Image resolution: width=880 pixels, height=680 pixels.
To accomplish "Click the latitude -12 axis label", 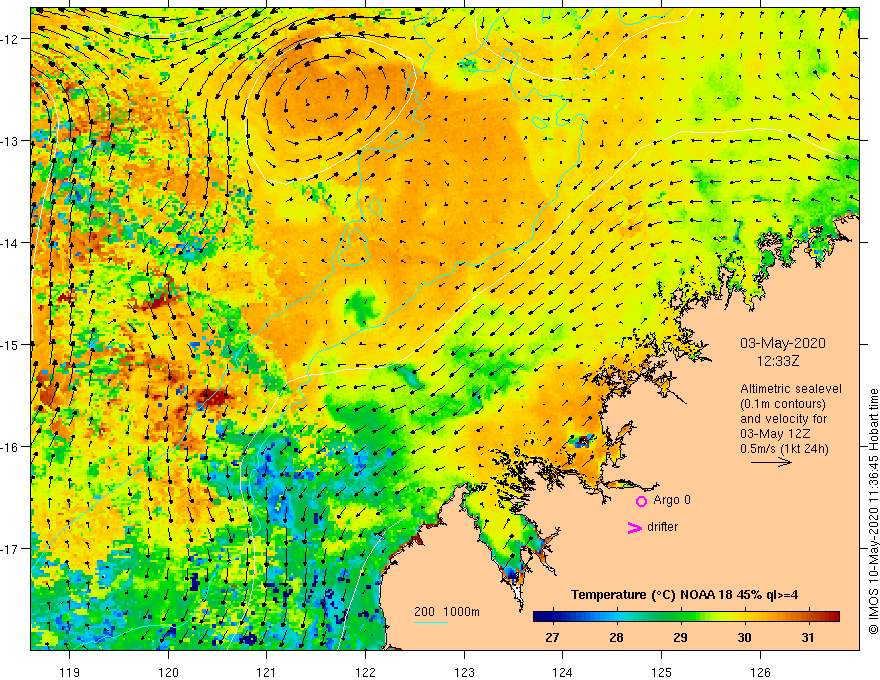I will pos(11,39).
